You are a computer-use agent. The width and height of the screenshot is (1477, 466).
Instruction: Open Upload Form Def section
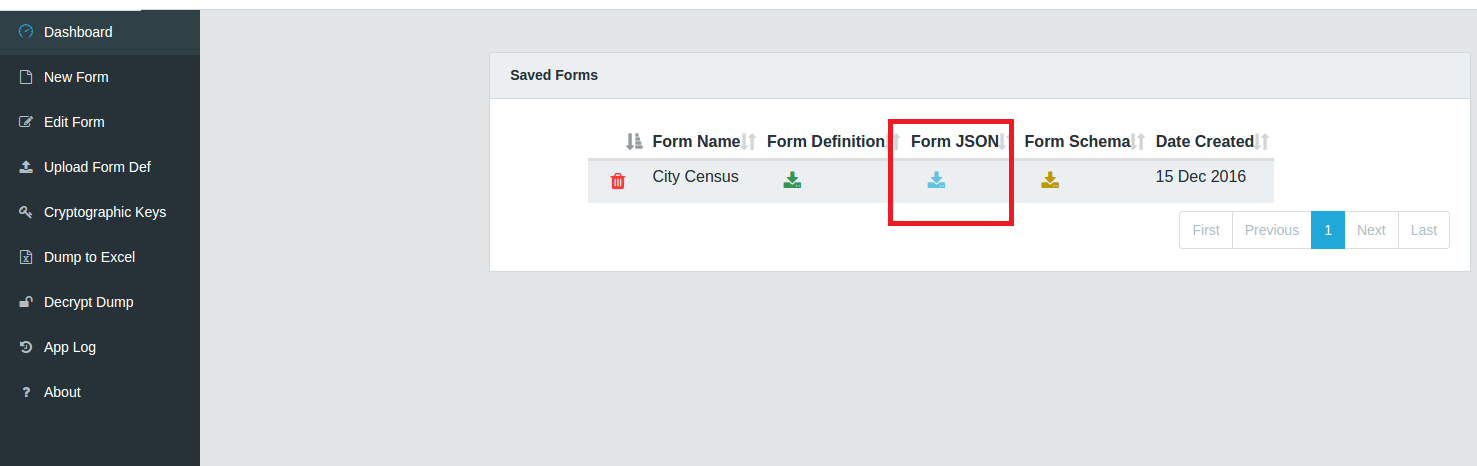click(x=100, y=167)
